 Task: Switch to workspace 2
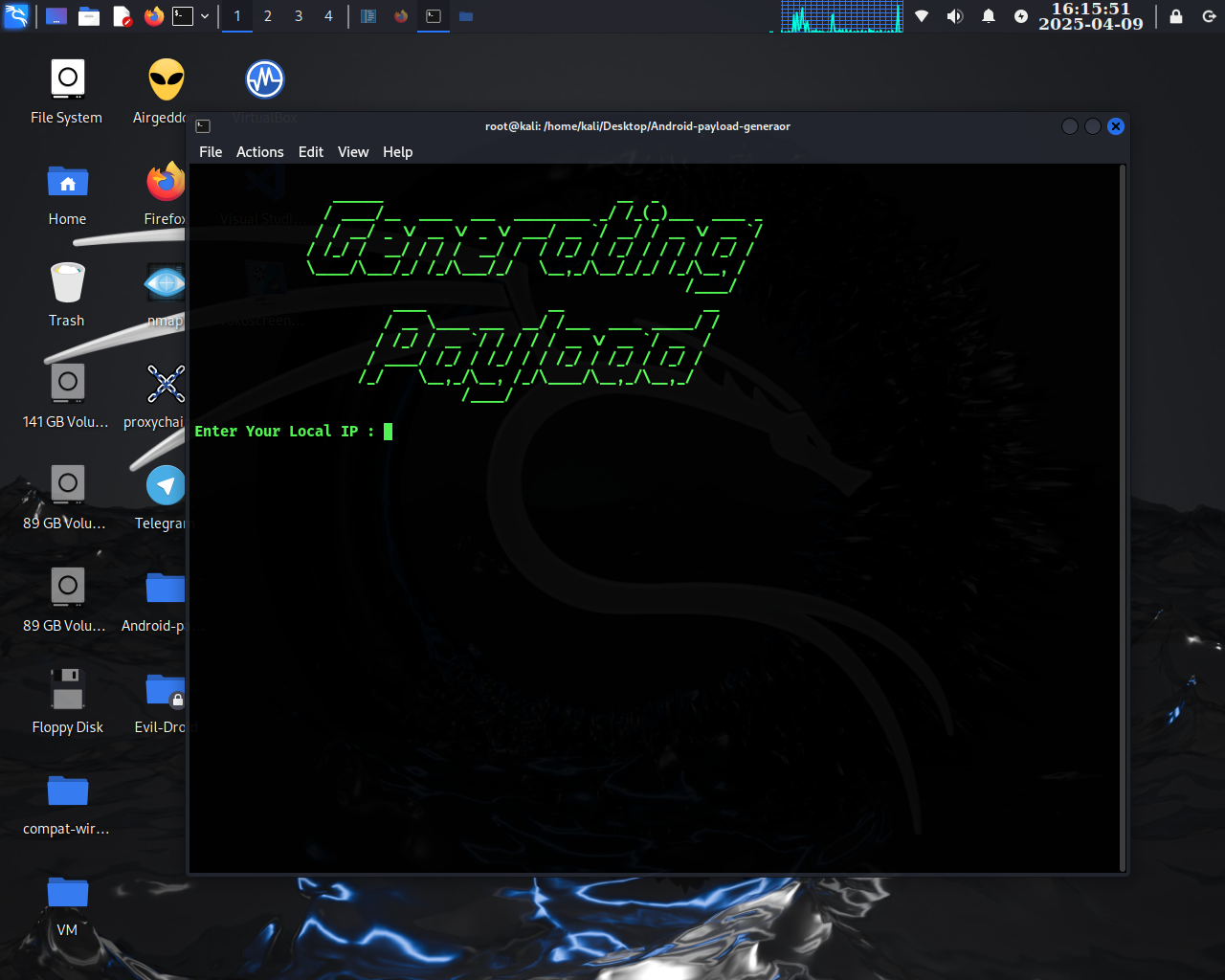[267, 15]
